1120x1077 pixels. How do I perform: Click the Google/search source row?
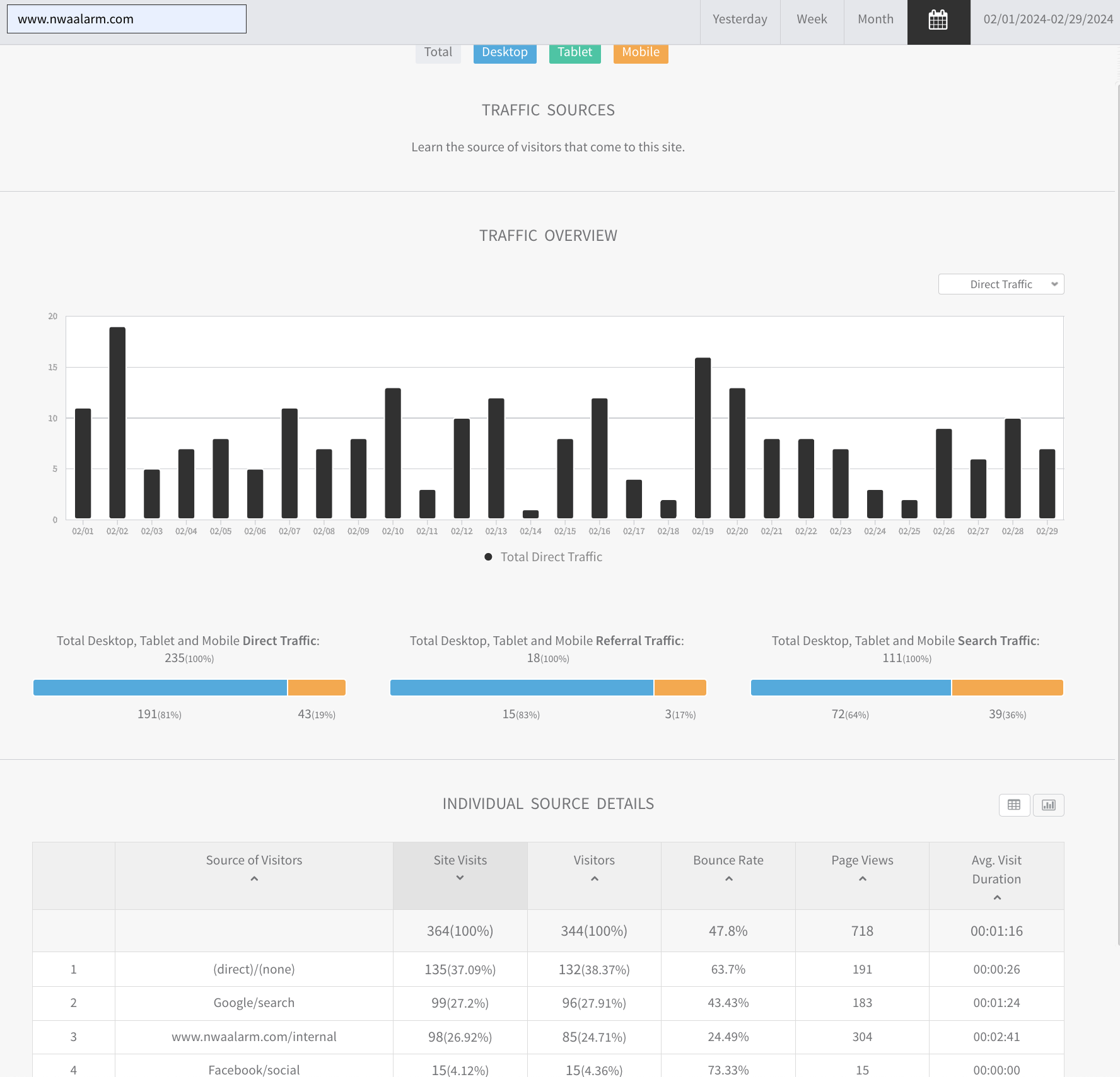[548, 1003]
